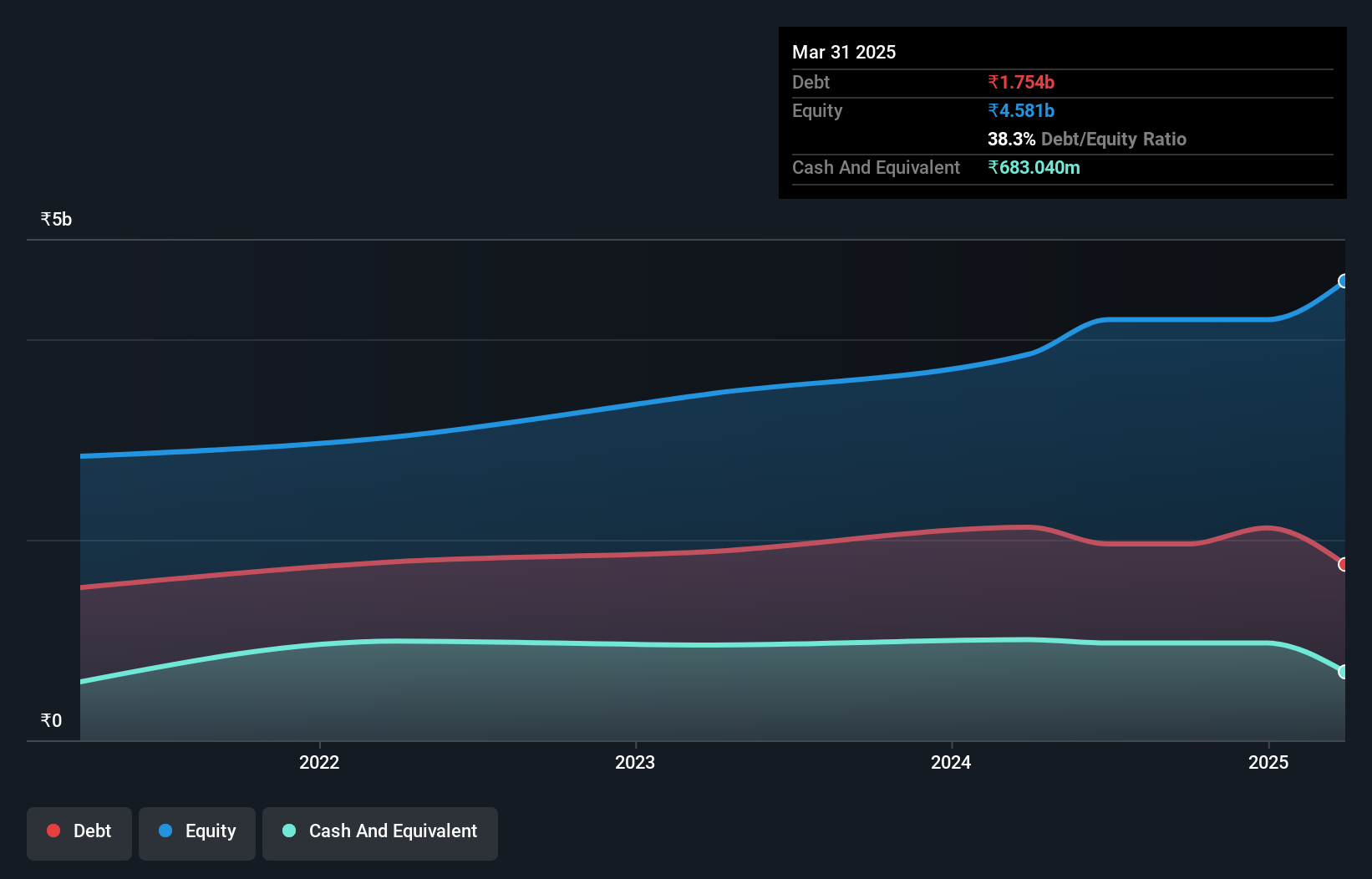Image resolution: width=1372 pixels, height=879 pixels.
Task: Click the rupee symbol beside the Equity value
Action: 993,110
